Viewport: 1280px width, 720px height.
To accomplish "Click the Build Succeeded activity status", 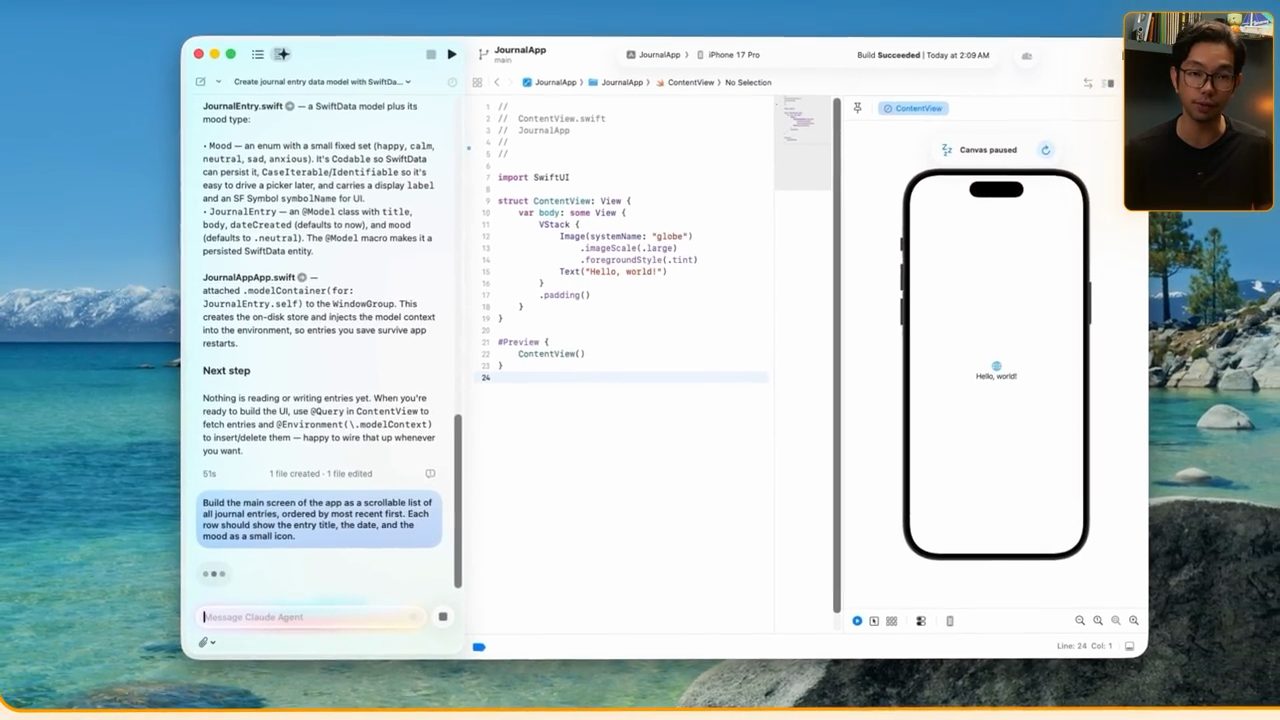I will 923,55.
